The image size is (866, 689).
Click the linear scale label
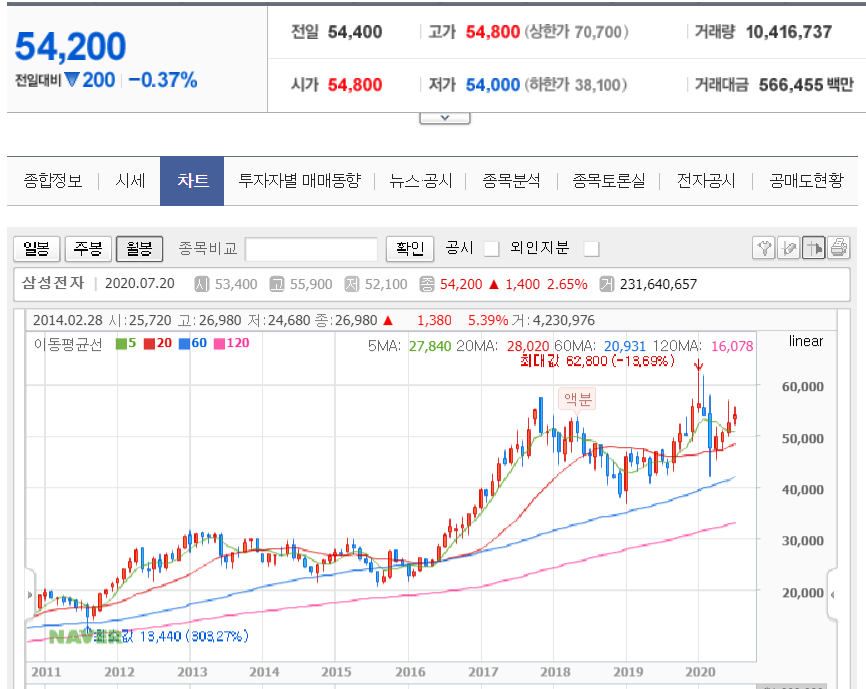click(x=806, y=341)
